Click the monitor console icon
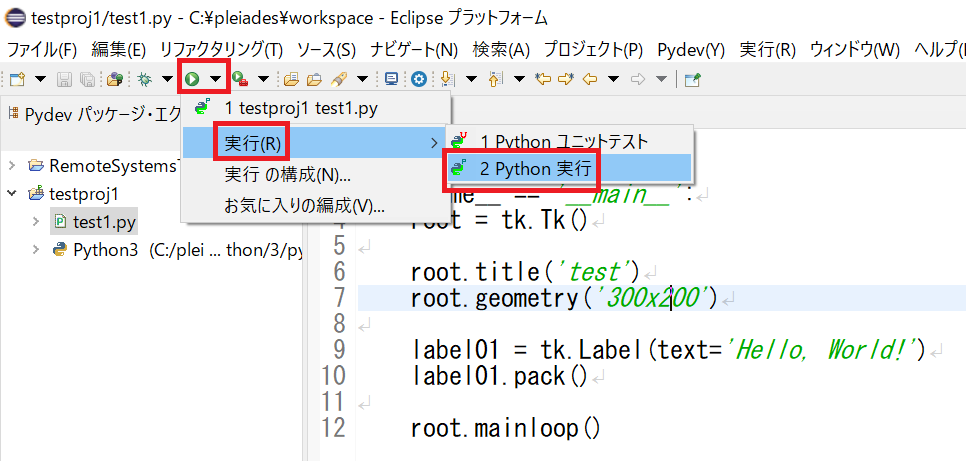The width and height of the screenshot is (966, 461). [x=391, y=79]
